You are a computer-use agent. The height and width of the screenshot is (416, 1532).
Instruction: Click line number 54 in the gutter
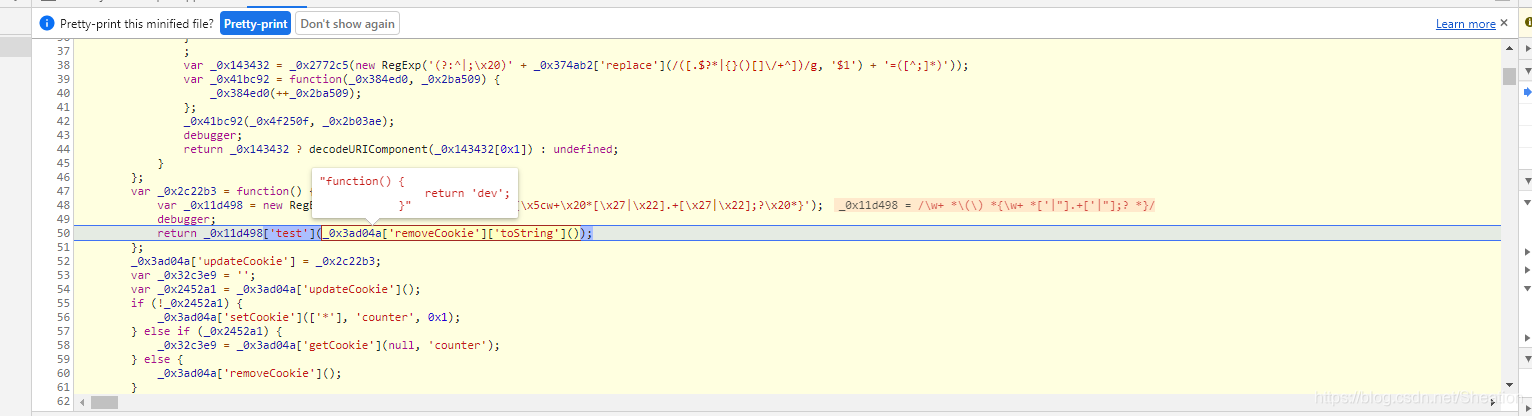point(64,289)
